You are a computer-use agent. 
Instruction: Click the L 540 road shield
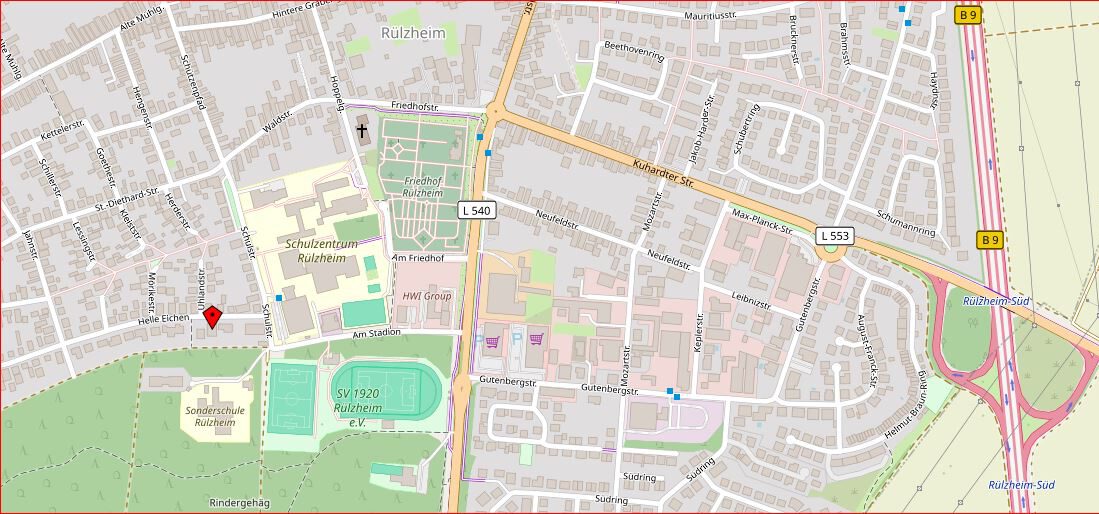pos(476,210)
